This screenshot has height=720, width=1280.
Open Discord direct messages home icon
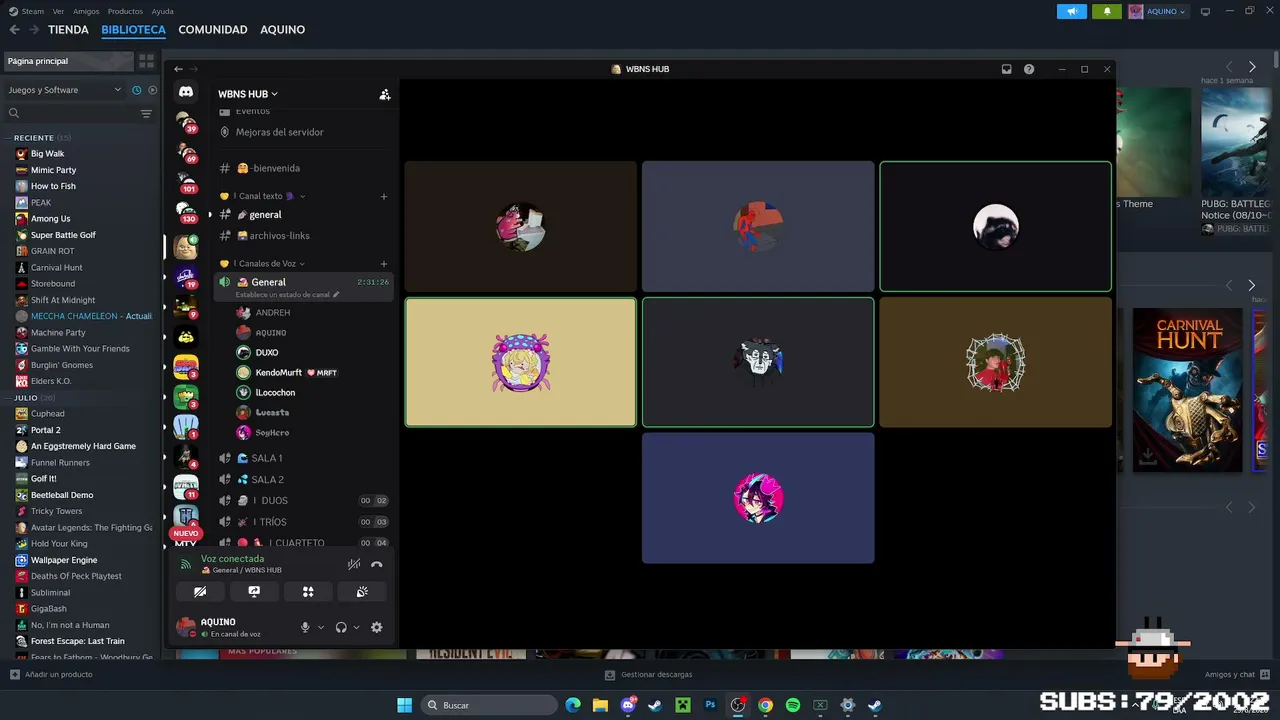(186, 92)
